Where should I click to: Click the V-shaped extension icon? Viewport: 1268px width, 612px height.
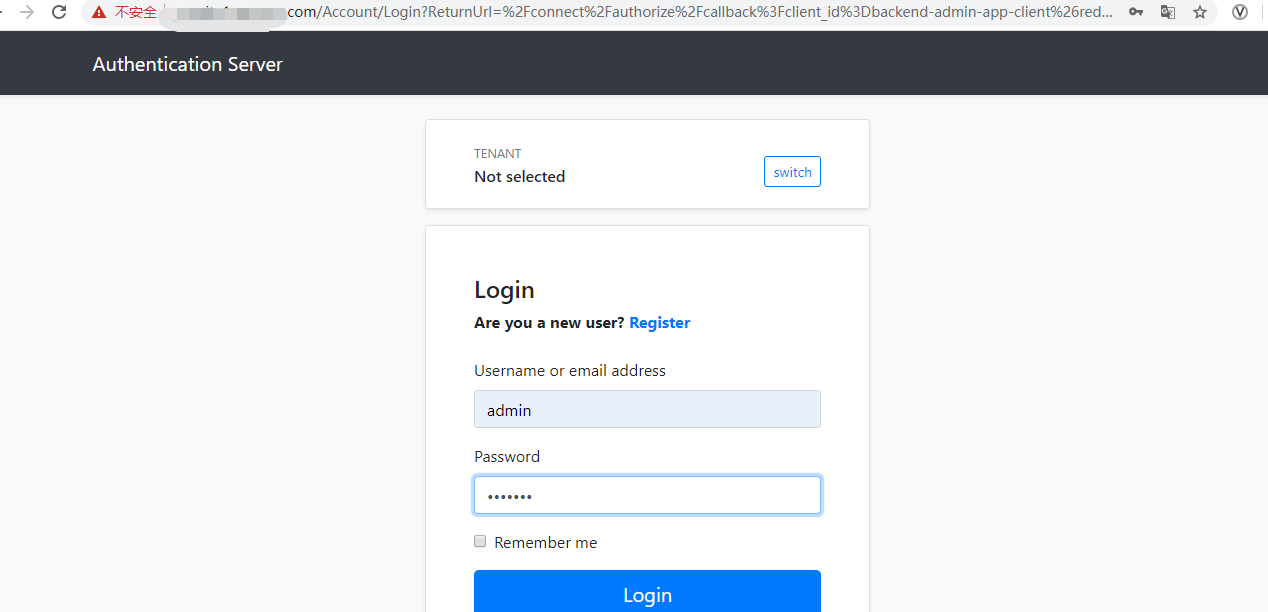[x=1240, y=13]
